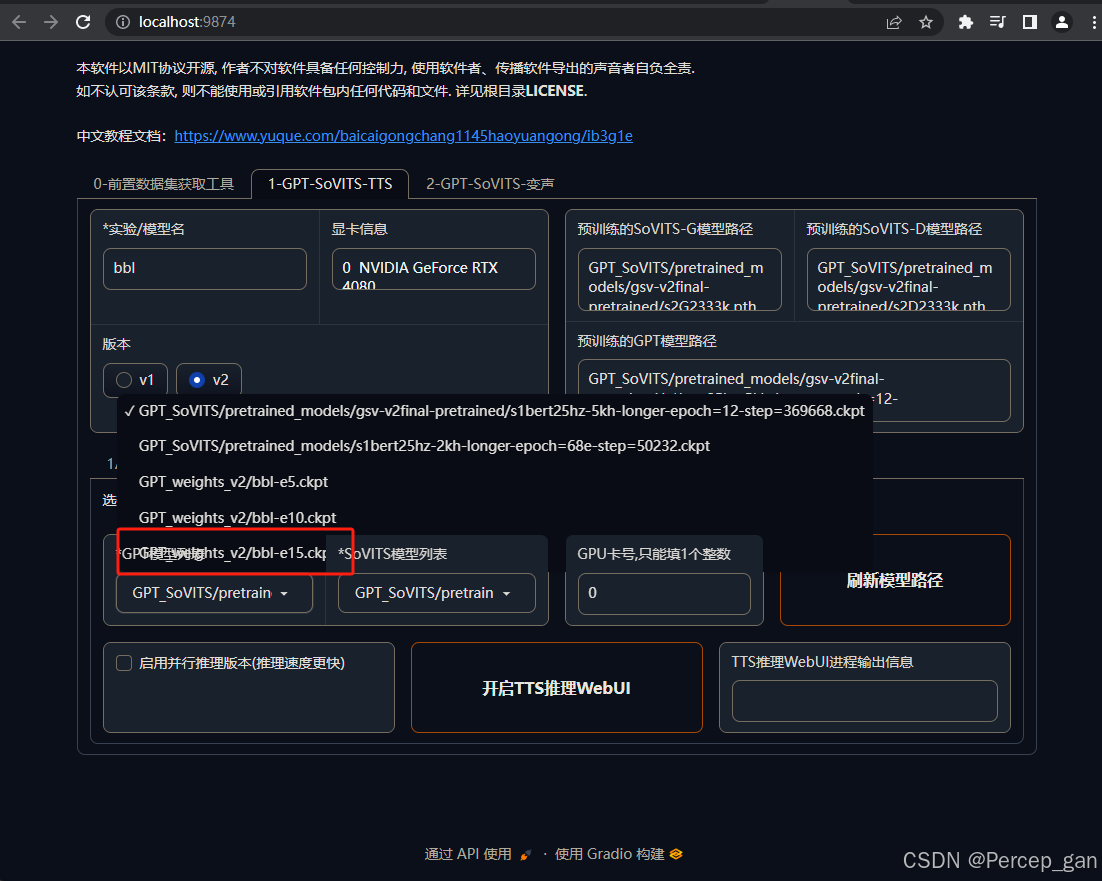
Task: Choose GPT_weights_v2/bbl-e5.ckpt from the list
Action: tap(495, 482)
